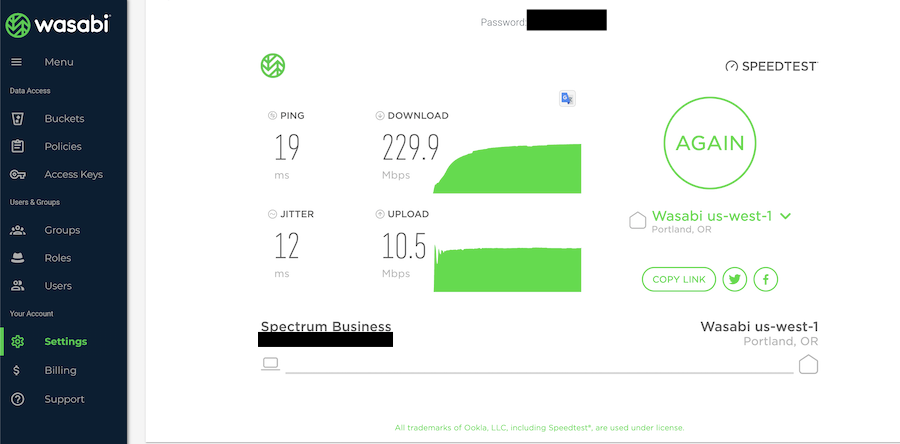Screen dimensions: 900x444
Task: Click the jitter icon beside JITTER
Action: (272, 214)
